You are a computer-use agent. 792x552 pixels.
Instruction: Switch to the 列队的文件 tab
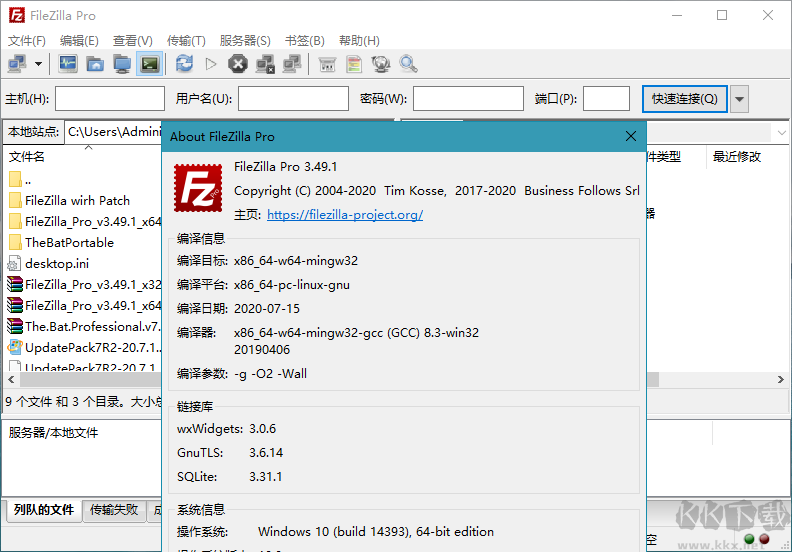(x=44, y=510)
